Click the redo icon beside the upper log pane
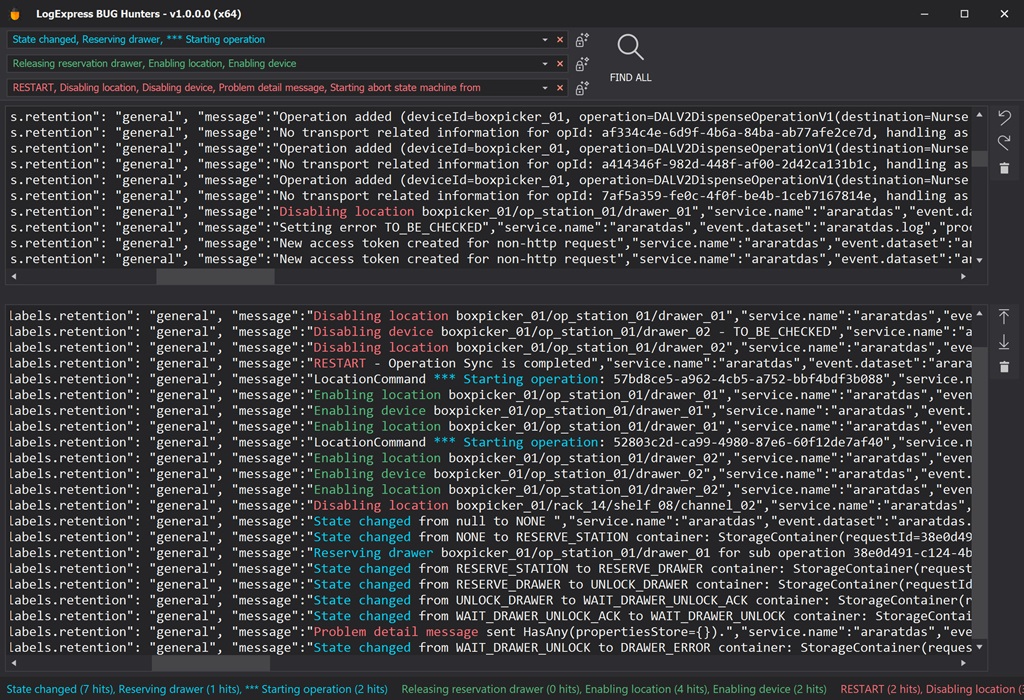The height and width of the screenshot is (700, 1024). pyautogui.click(x=1004, y=142)
